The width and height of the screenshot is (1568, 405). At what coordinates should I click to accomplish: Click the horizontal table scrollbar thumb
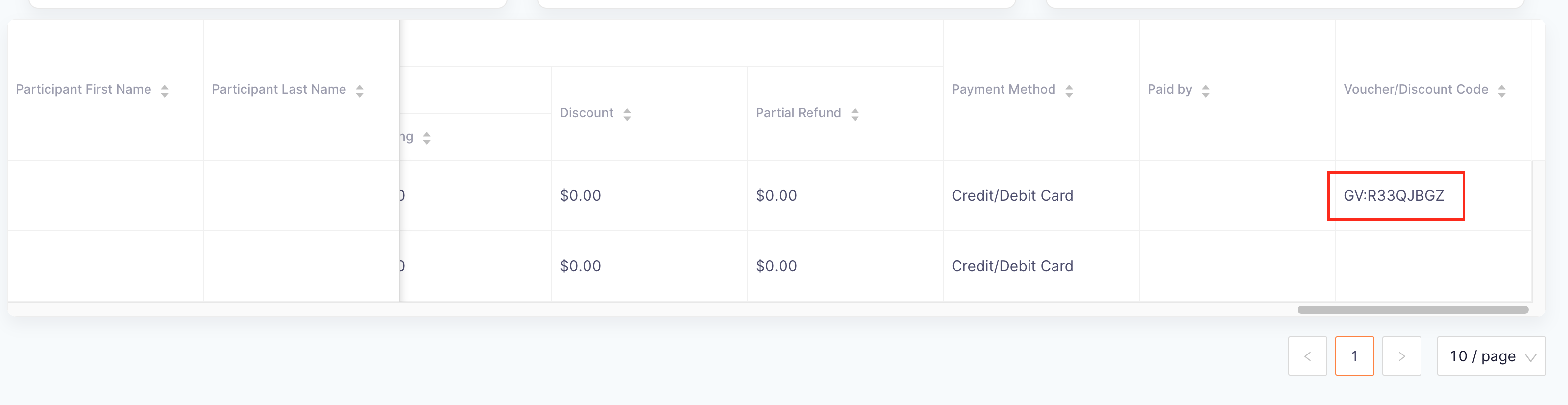point(1413,309)
